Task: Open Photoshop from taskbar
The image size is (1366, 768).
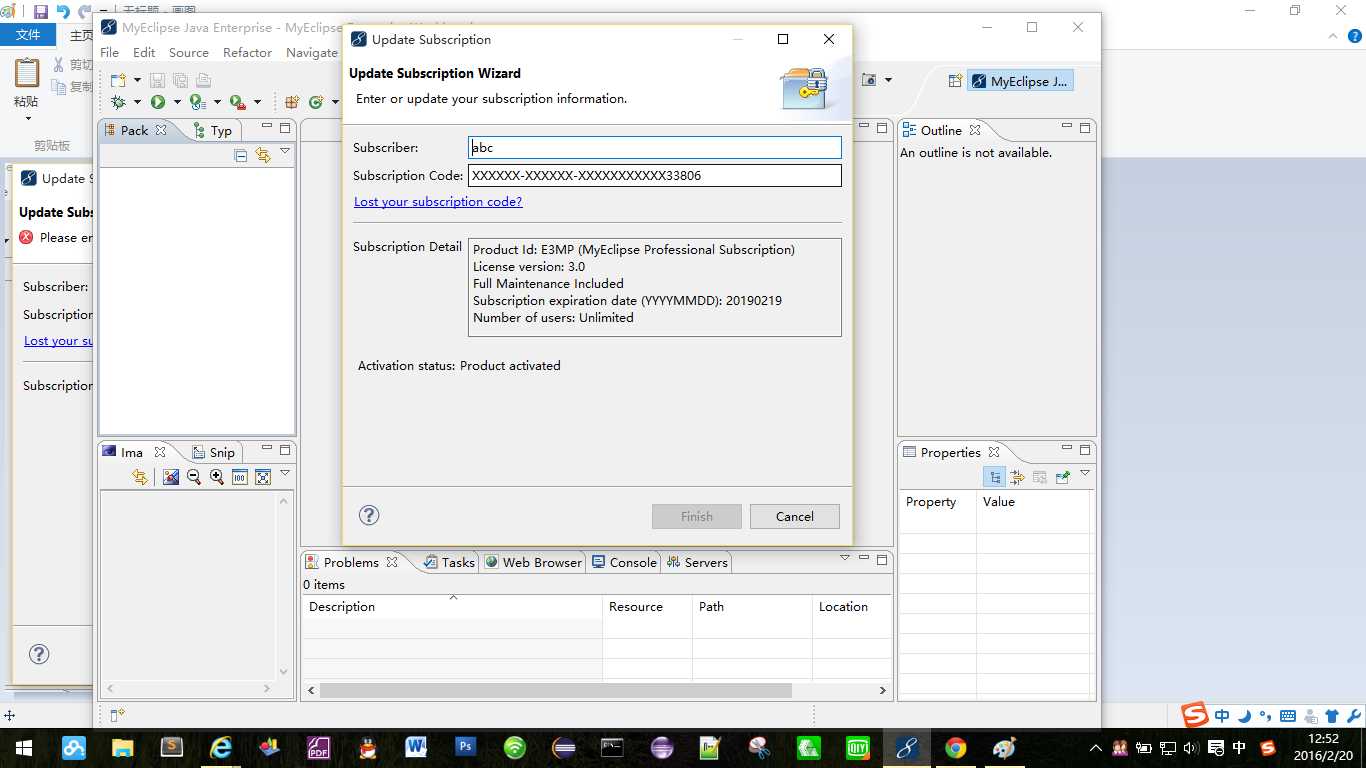Action: click(466, 747)
